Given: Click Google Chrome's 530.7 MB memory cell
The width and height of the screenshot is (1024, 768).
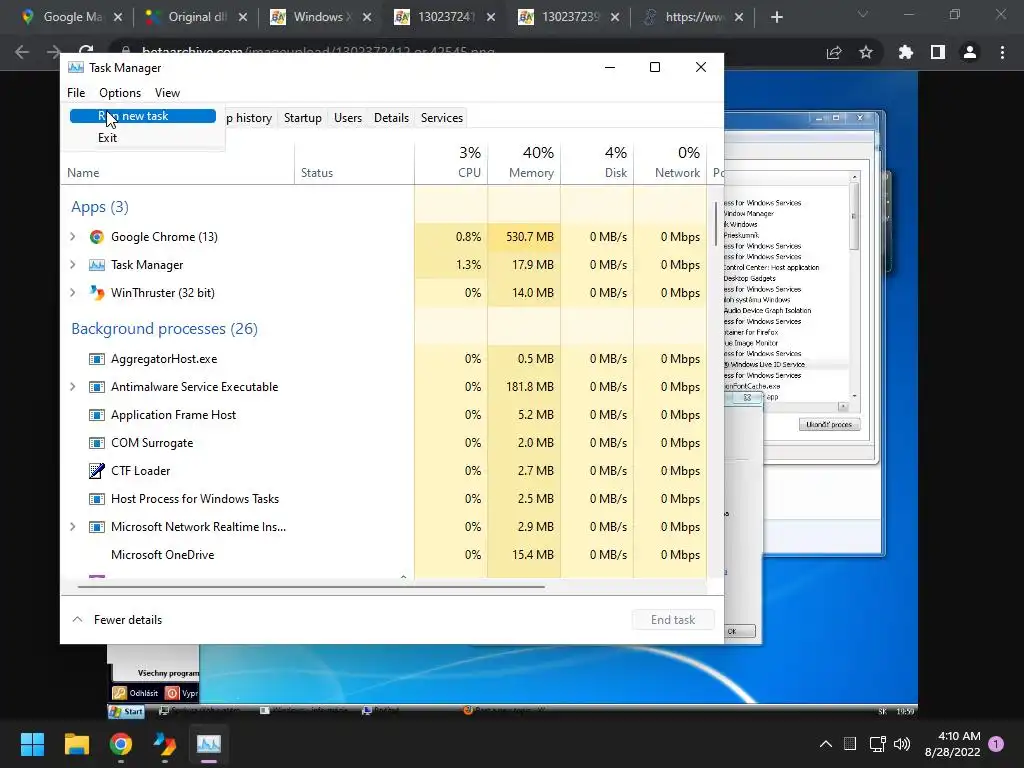Looking at the screenshot, I should coord(524,236).
